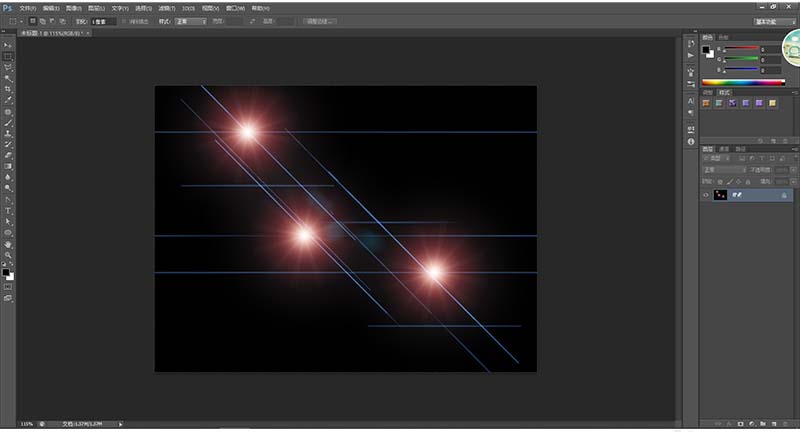
Task: Select the Dodge tool
Action: [8, 189]
